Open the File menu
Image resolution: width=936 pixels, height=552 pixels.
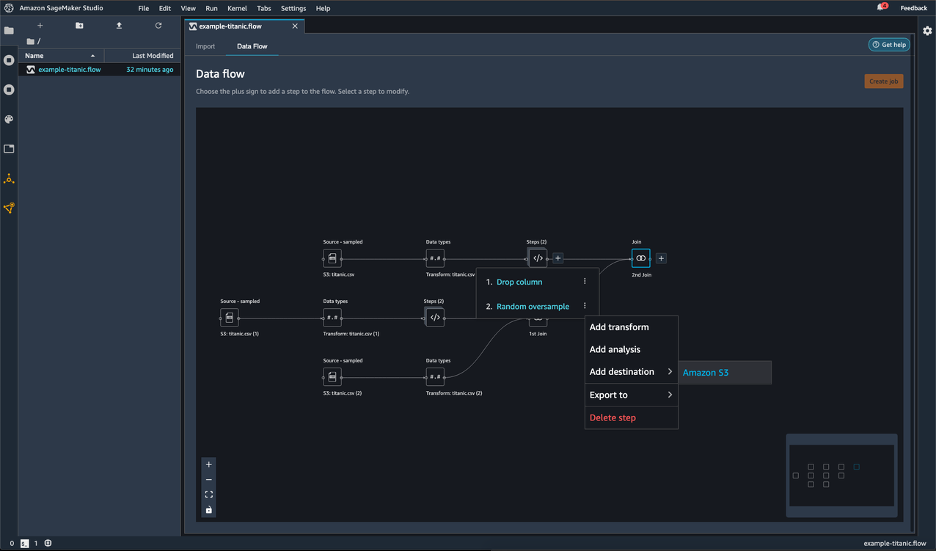(x=144, y=8)
